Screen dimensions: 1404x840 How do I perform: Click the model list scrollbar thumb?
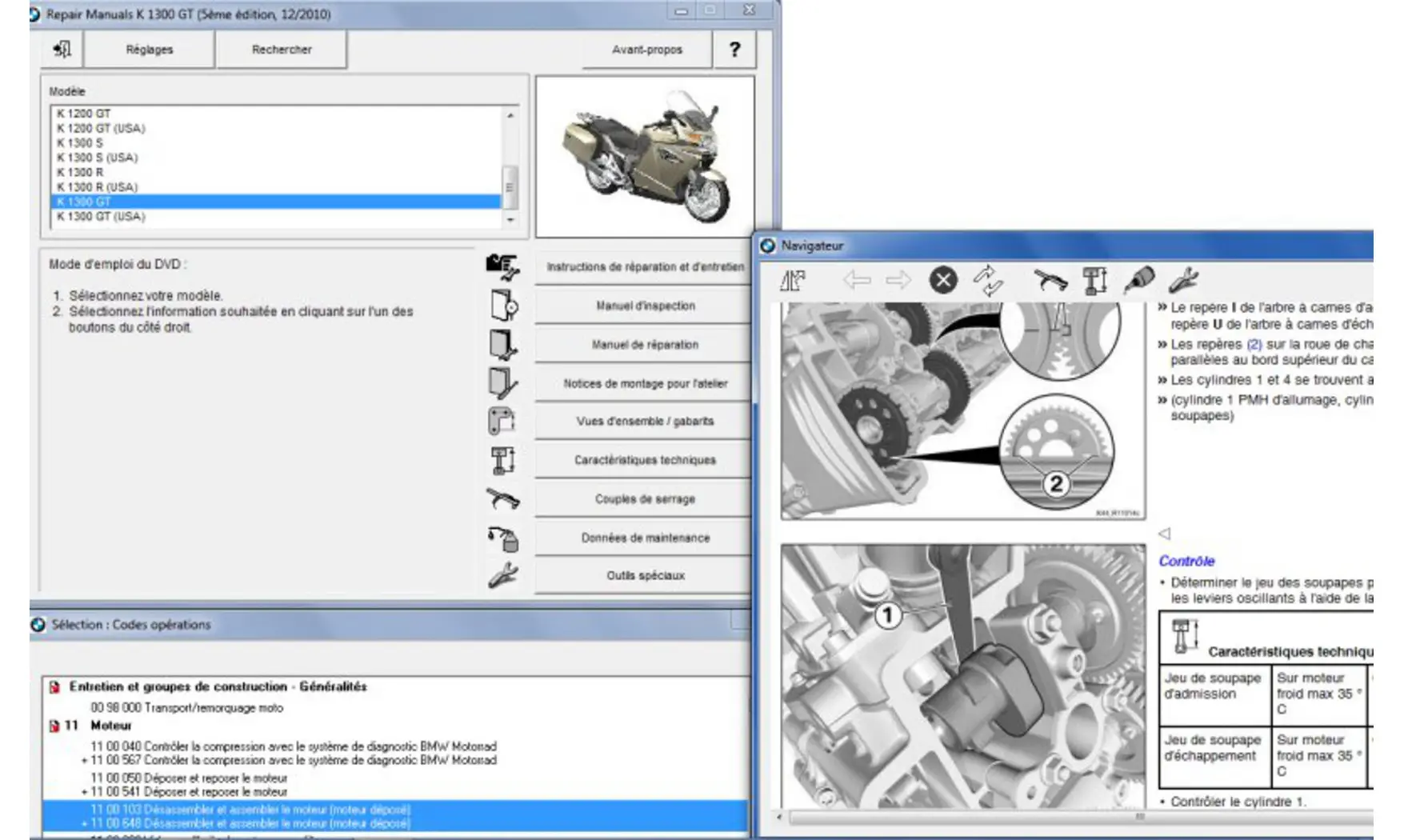point(510,187)
